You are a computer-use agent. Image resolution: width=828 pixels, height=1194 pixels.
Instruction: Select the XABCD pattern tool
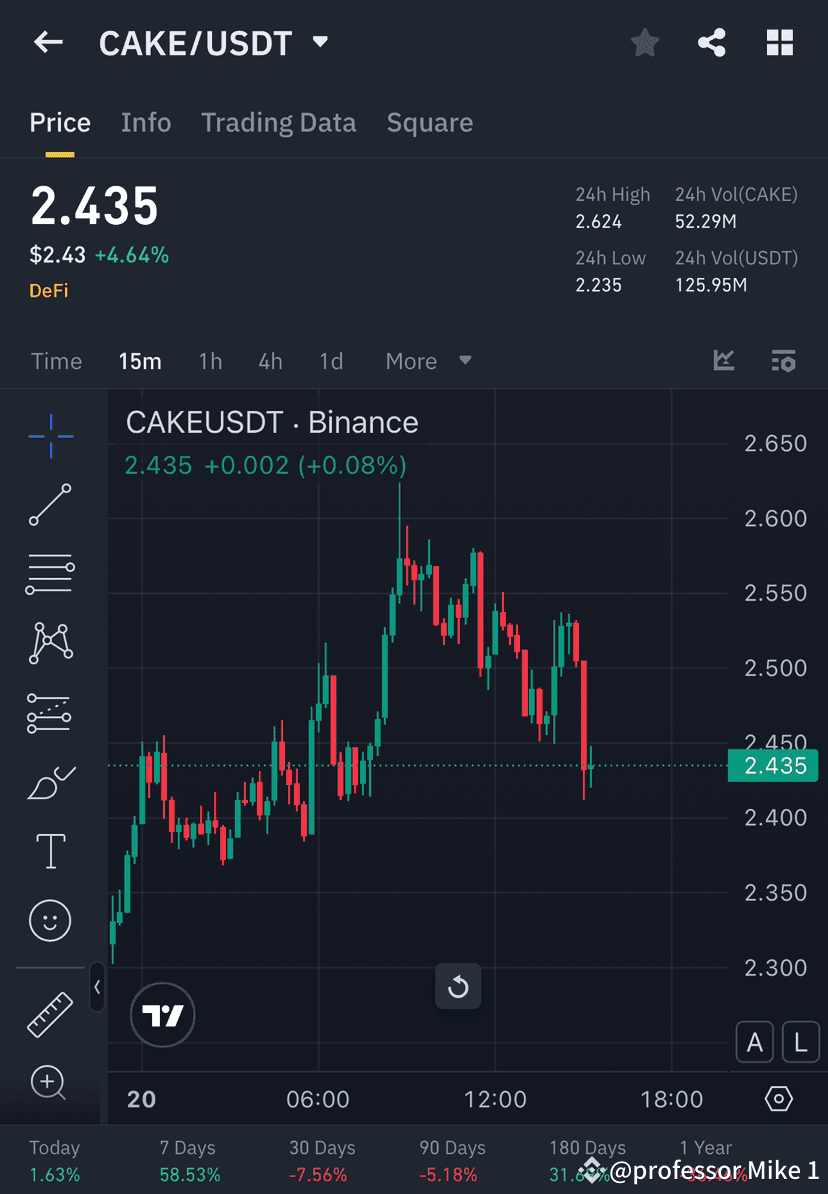click(50, 643)
